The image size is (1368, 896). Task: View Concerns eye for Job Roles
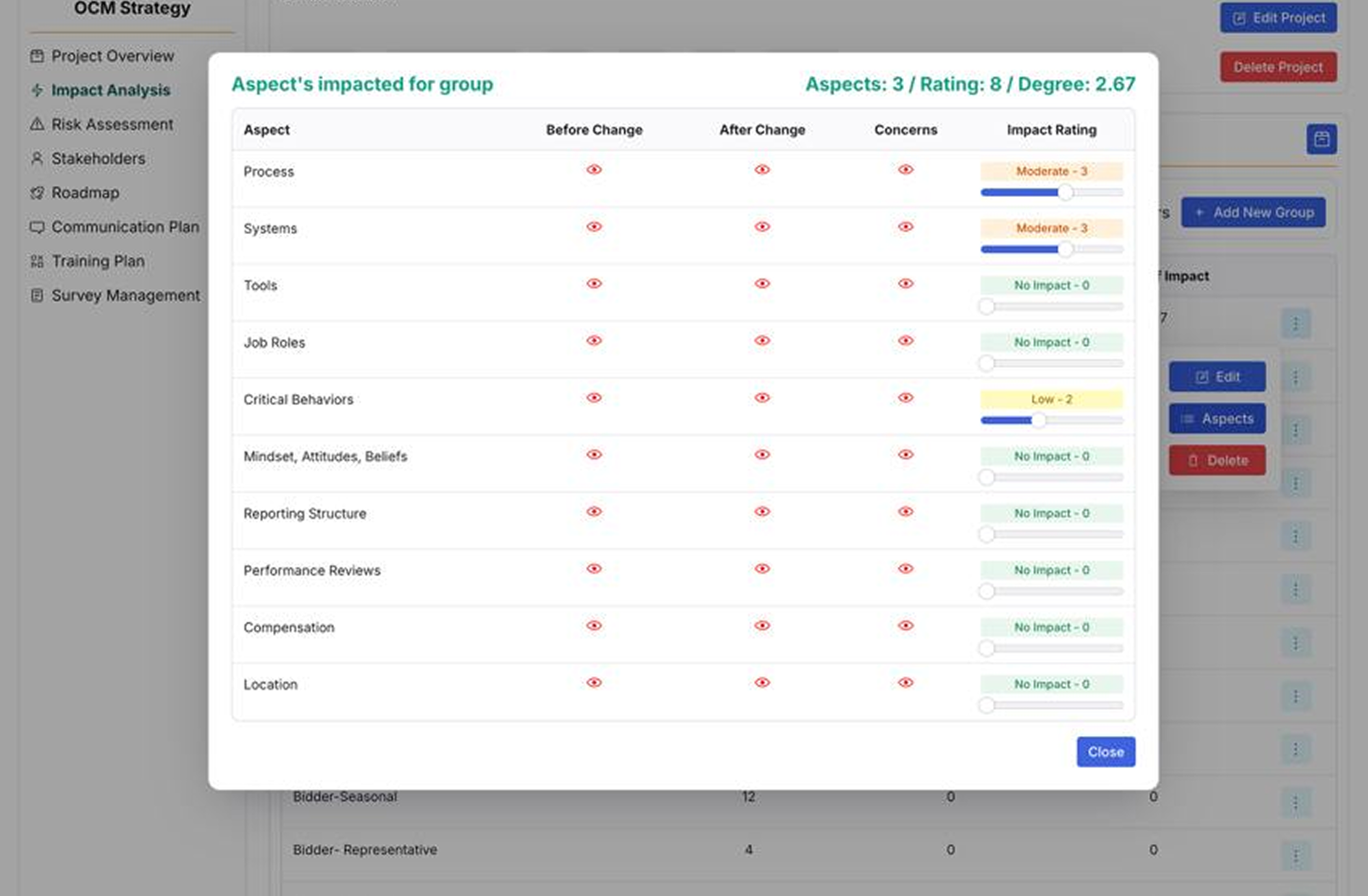pyautogui.click(x=905, y=341)
